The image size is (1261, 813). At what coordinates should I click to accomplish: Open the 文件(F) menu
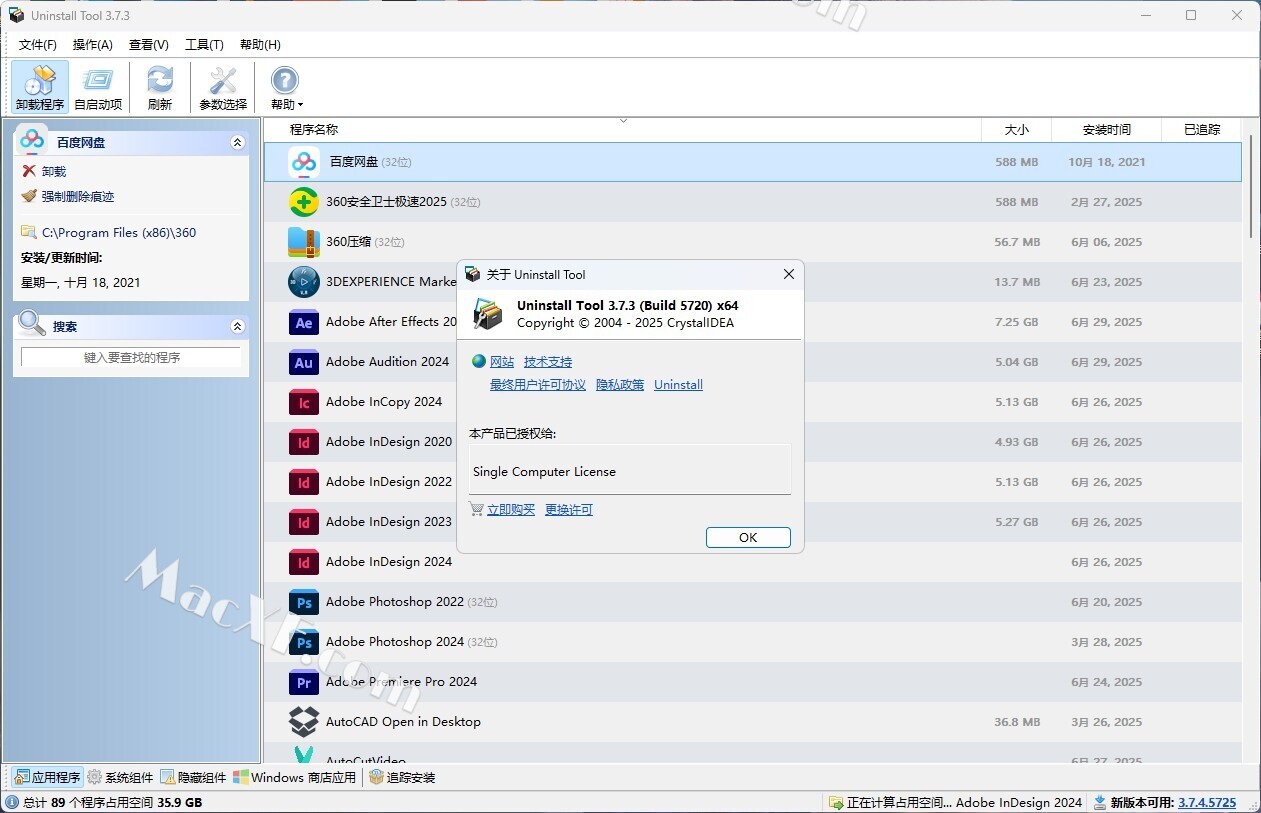pyautogui.click(x=38, y=45)
